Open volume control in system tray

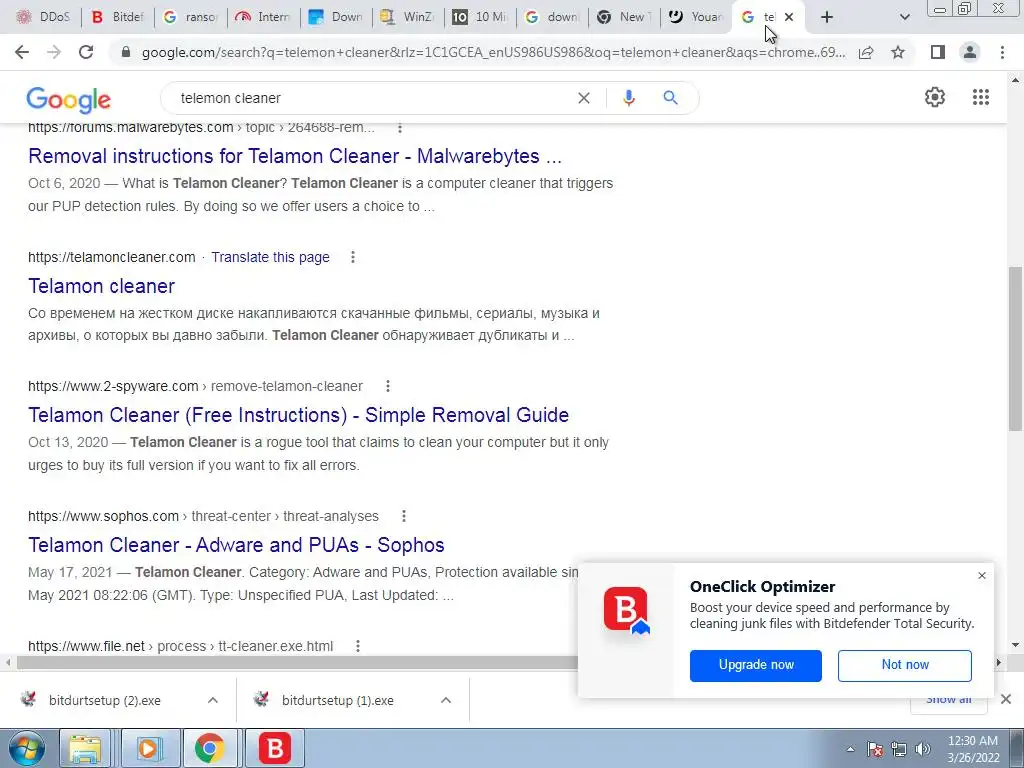click(923, 749)
